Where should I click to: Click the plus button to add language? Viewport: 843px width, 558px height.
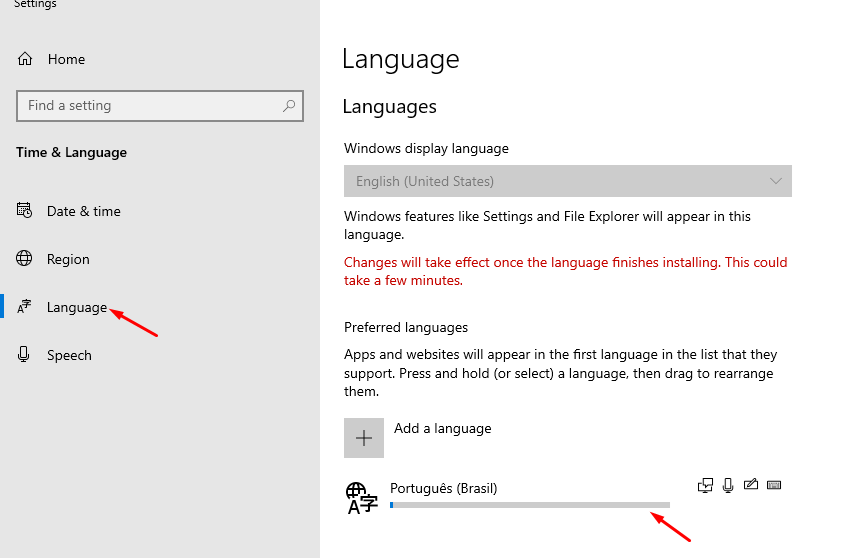coord(364,438)
